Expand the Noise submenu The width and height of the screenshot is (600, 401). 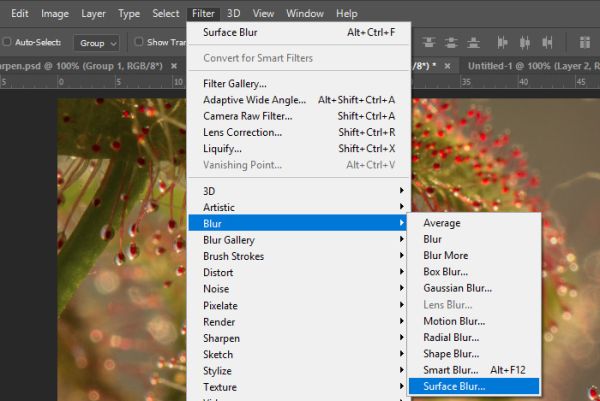tap(297, 289)
